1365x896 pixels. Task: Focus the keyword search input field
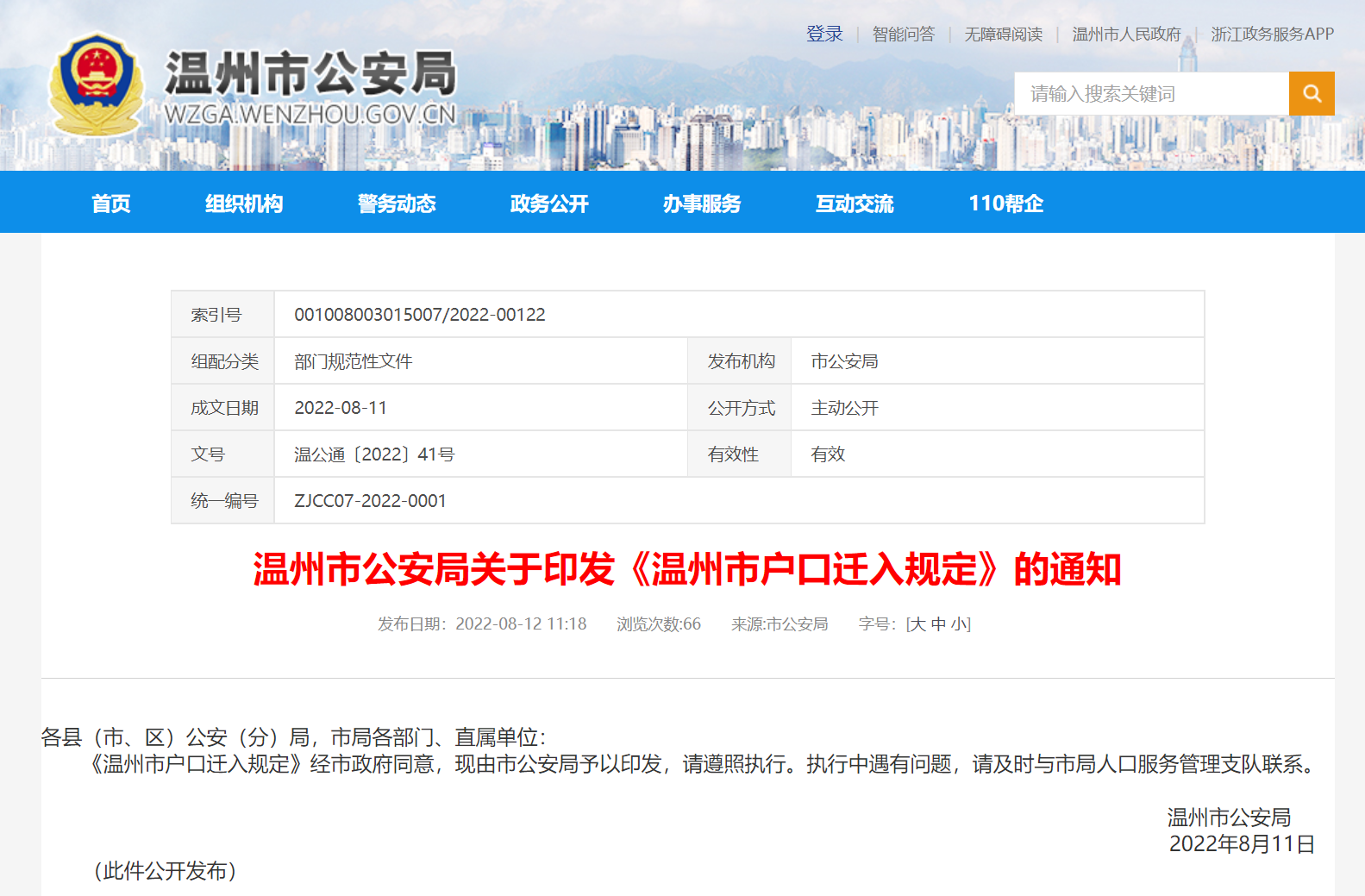pos(1150,93)
